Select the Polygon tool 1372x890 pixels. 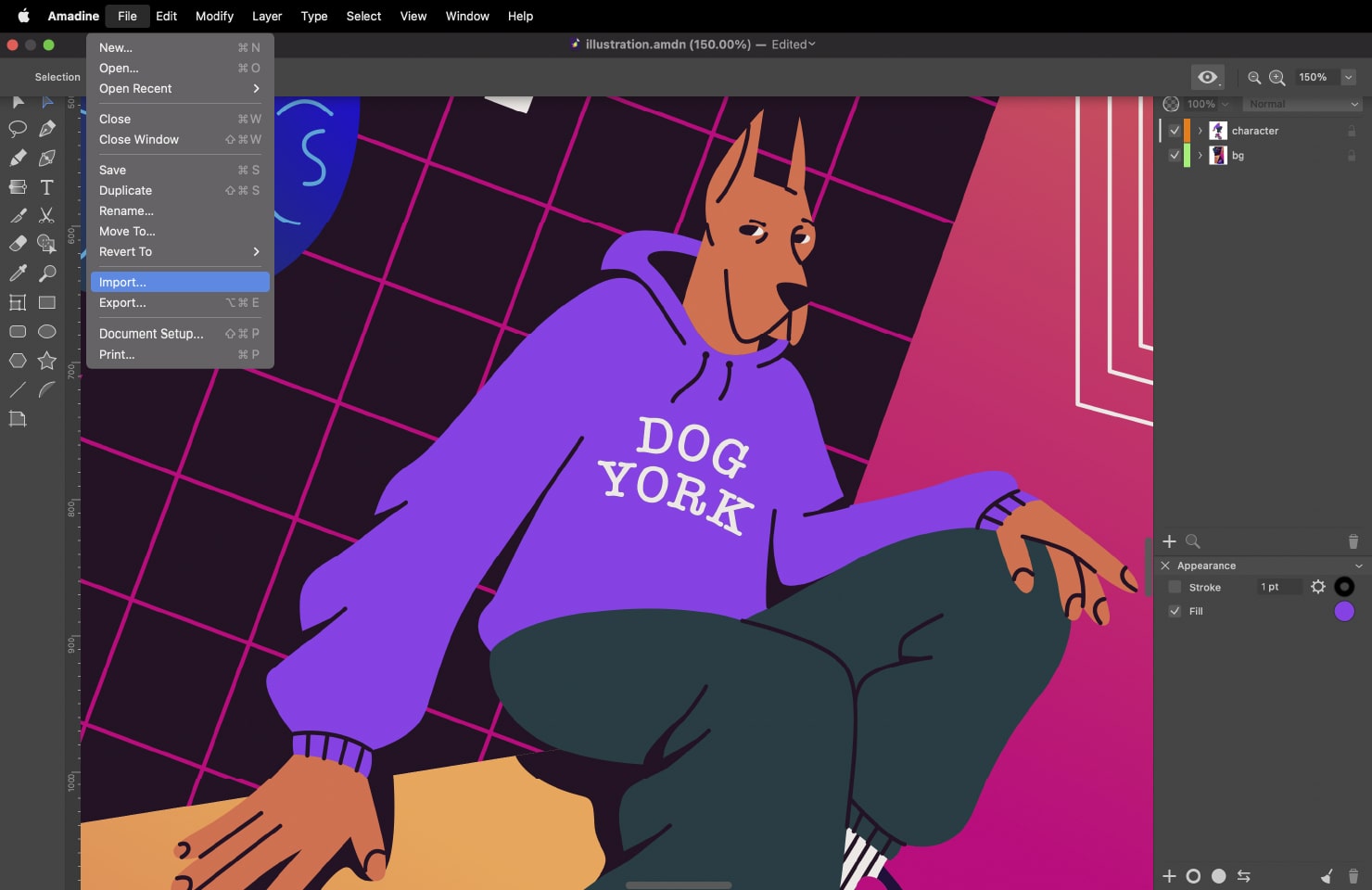pyautogui.click(x=18, y=361)
